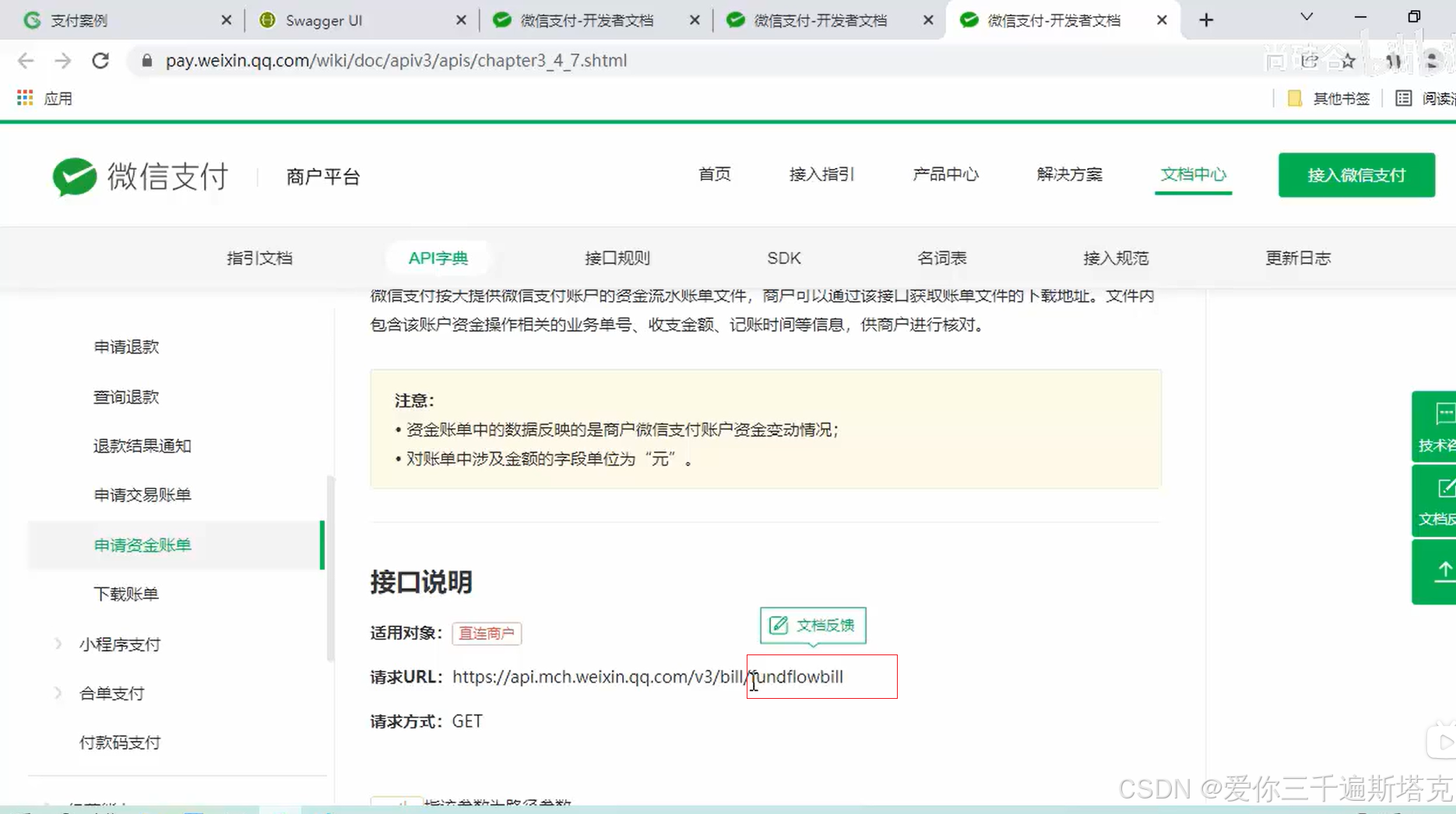Open 下载账单 in the sidebar
Screen dimensions: 1456x814
tap(126, 594)
